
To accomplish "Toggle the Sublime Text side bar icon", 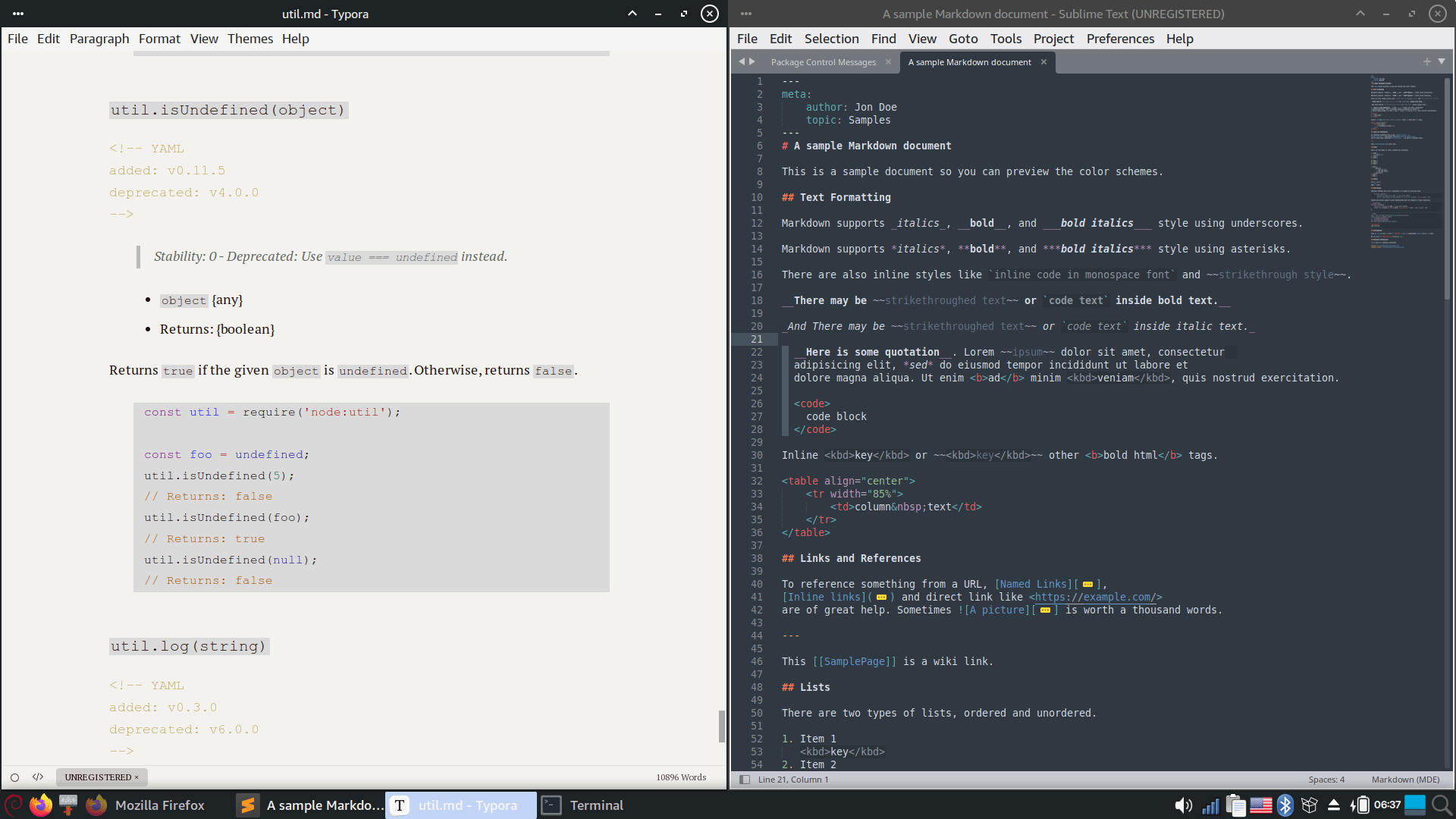I will pos(745,780).
